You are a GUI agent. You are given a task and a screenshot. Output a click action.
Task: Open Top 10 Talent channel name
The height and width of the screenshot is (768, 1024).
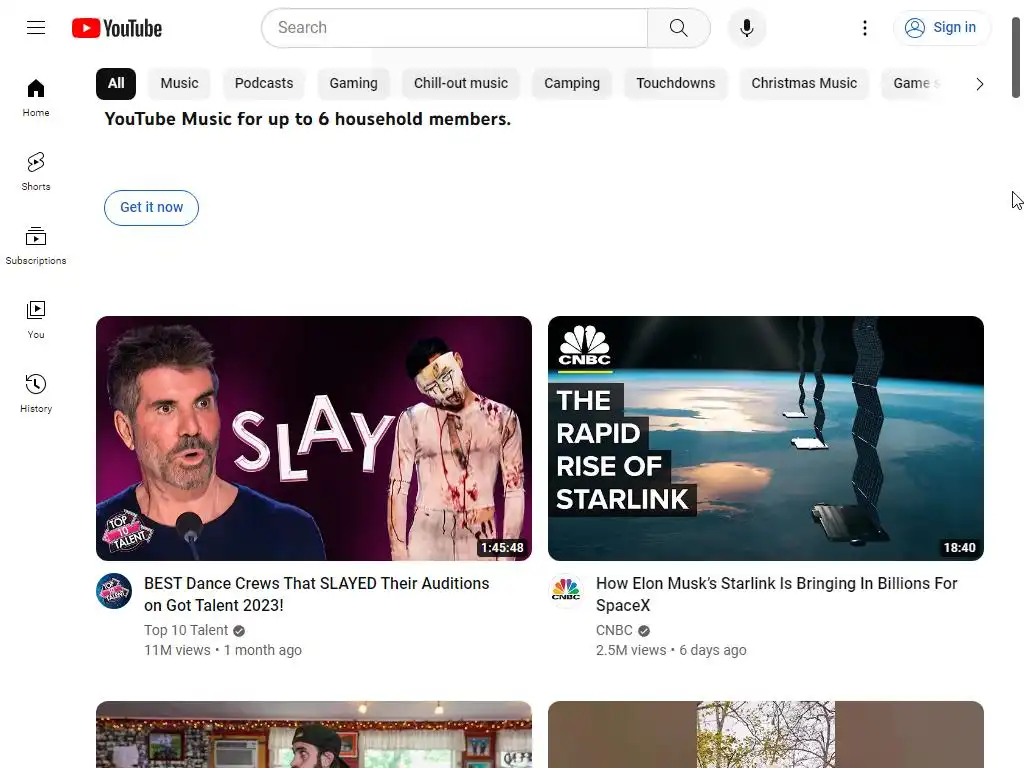coord(186,631)
